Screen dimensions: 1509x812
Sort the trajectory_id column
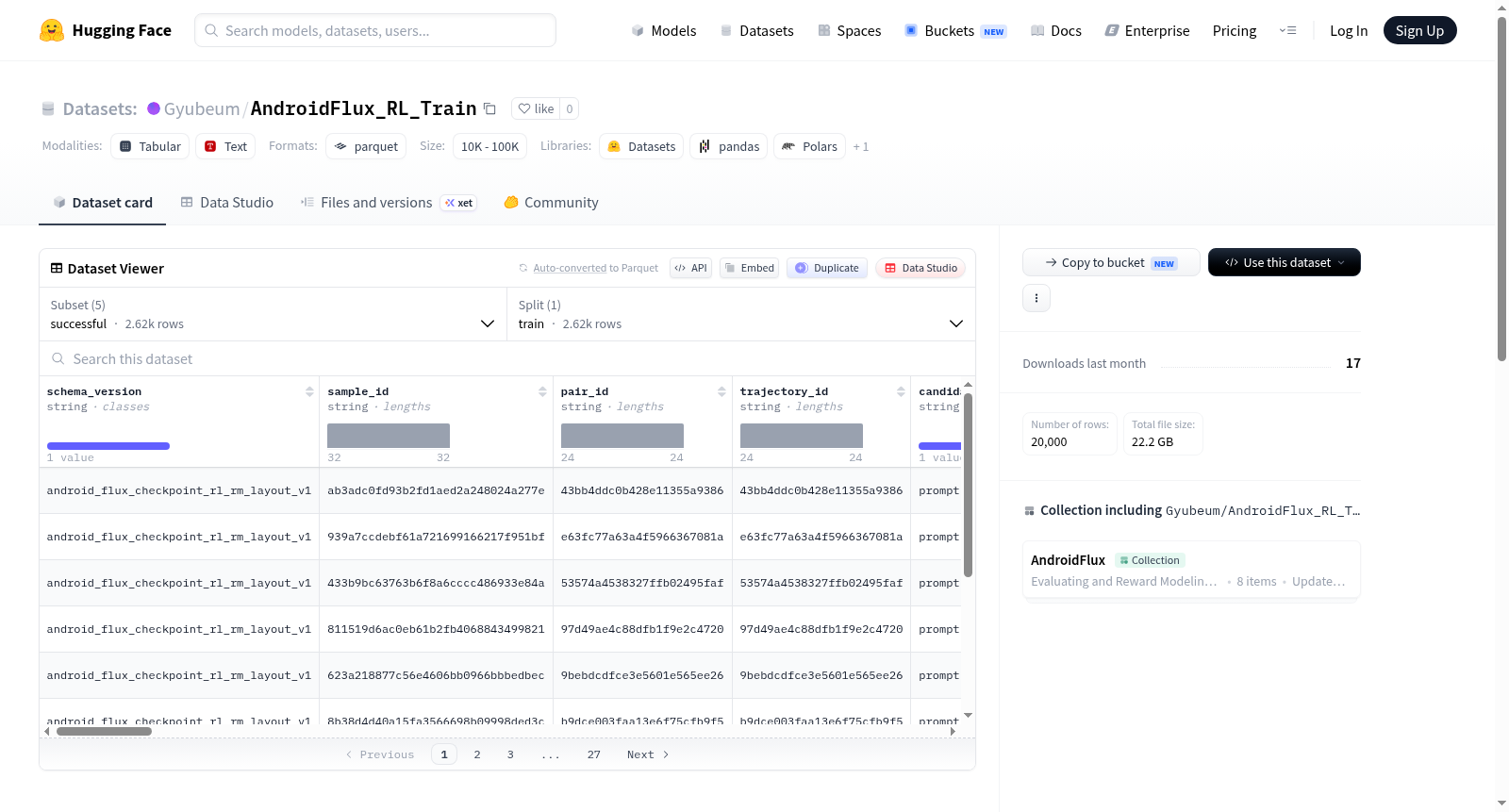901,391
